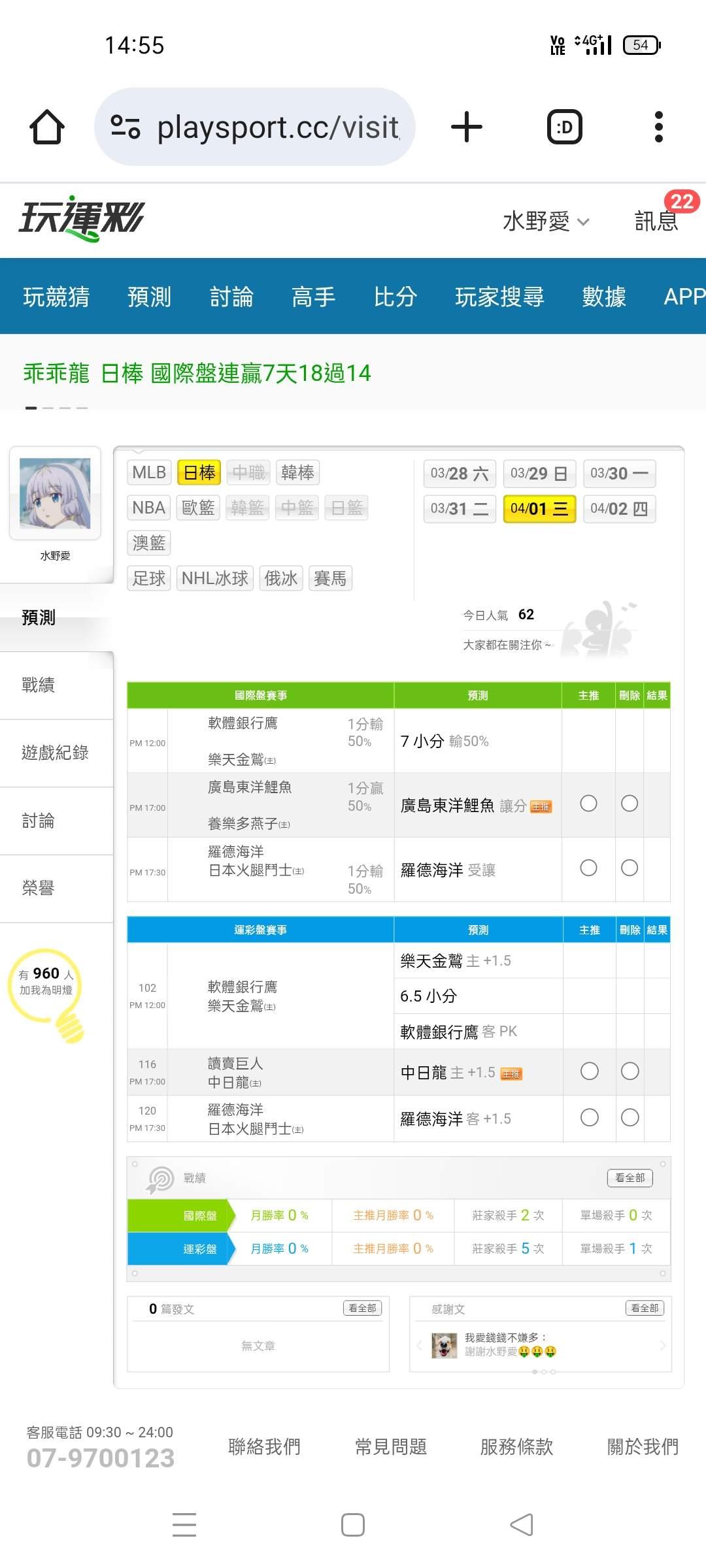Choose date 03/29 日

539,474
